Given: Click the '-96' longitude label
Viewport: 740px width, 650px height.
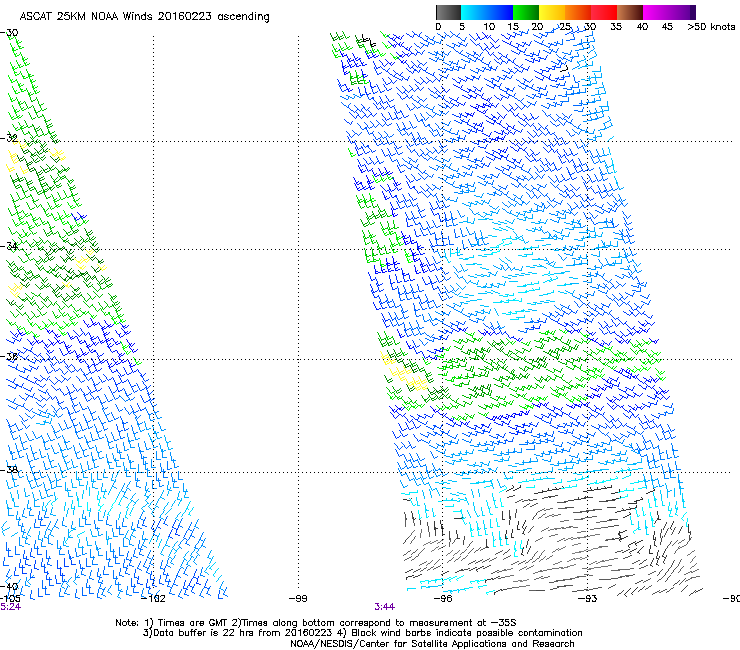Looking at the screenshot, I should [x=443, y=599].
